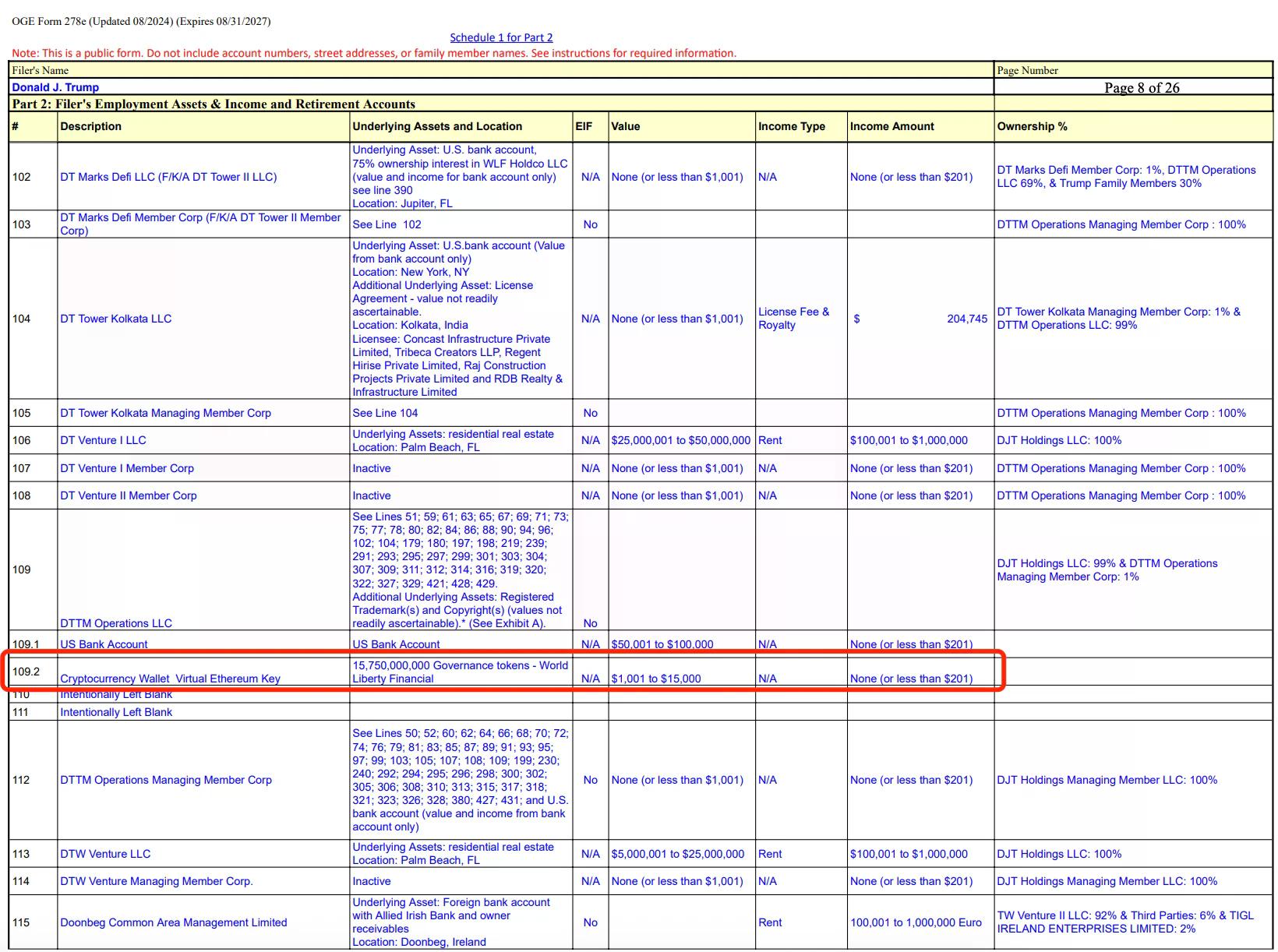The width and height of the screenshot is (1278, 952).
Task: Click the US Bank Account description in row 109.1
Action: (104, 644)
